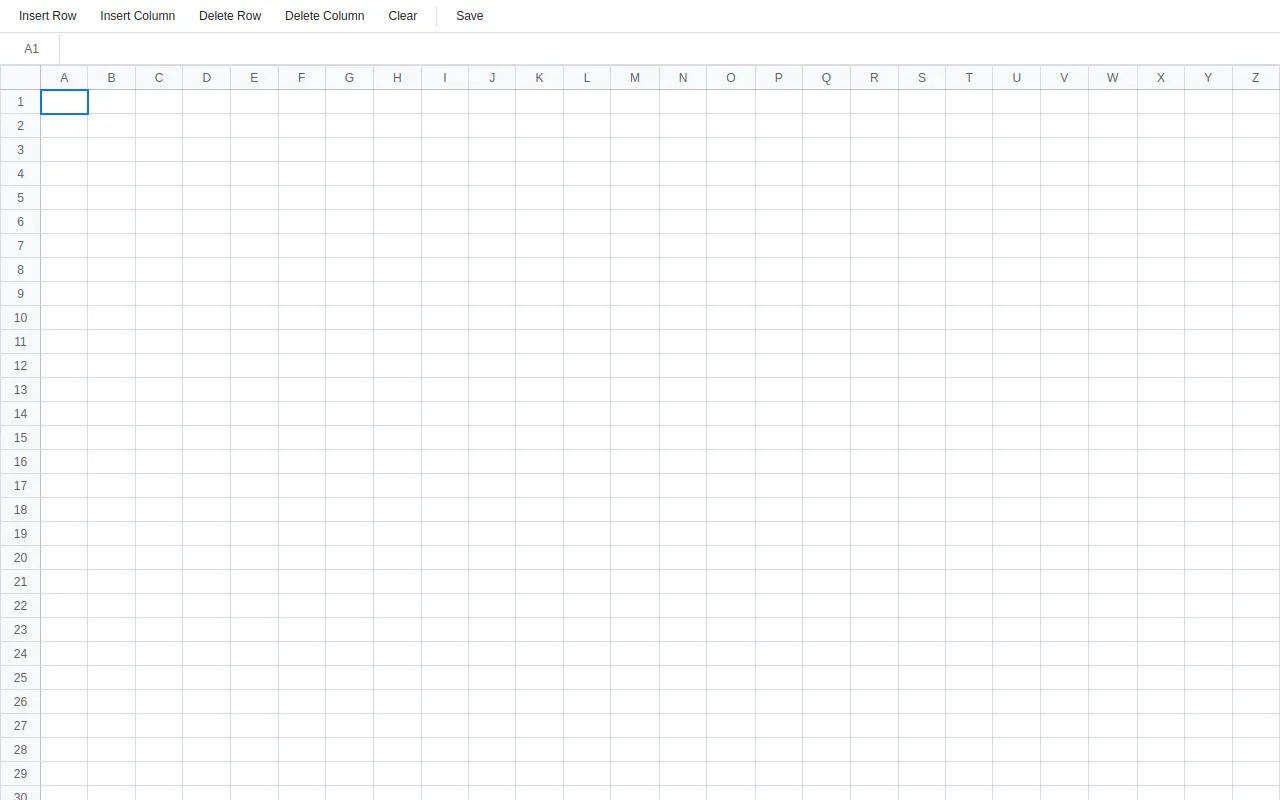
Task: Save the spreadsheet
Action: point(470,16)
